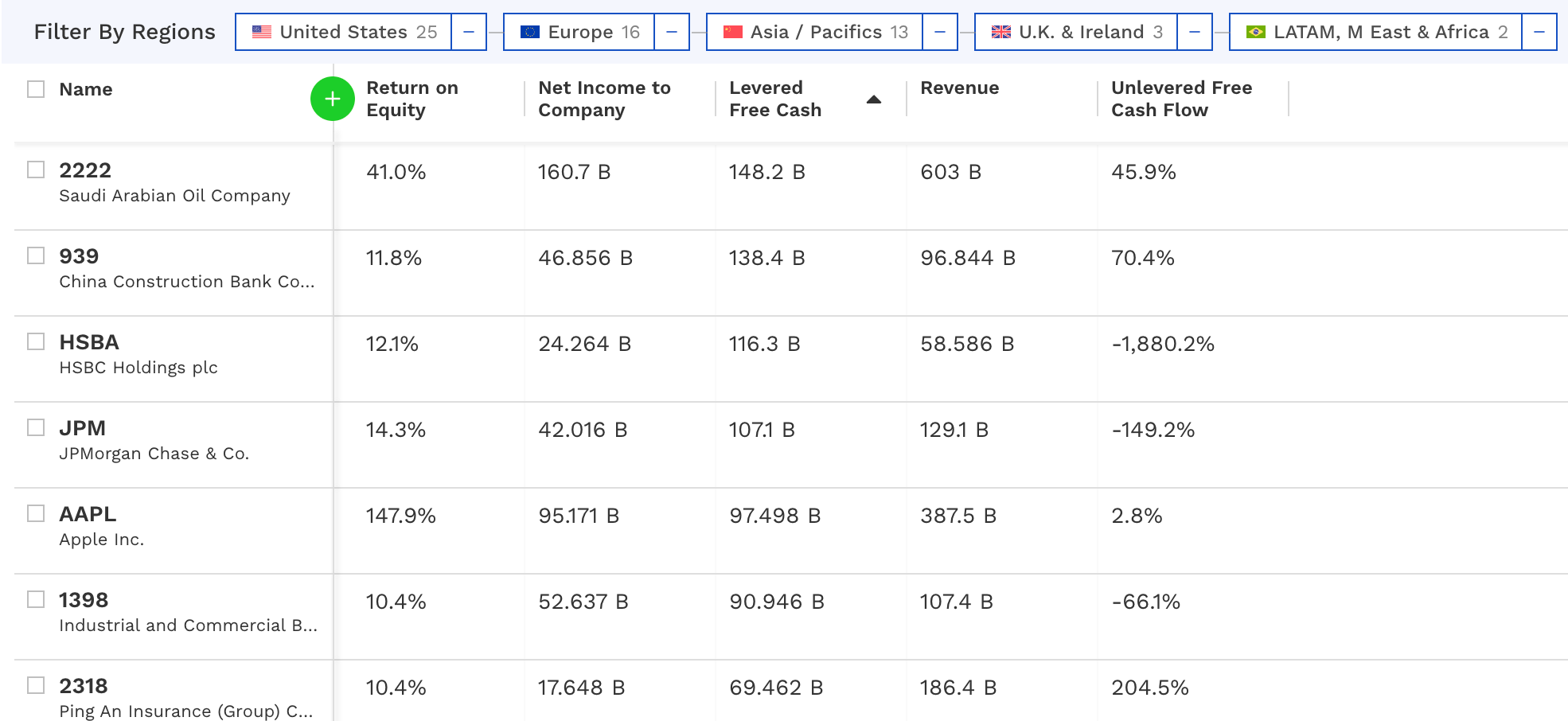Click the 160.7 B net income cell
The width and height of the screenshot is (1568, 721).
tap(575, 172)
